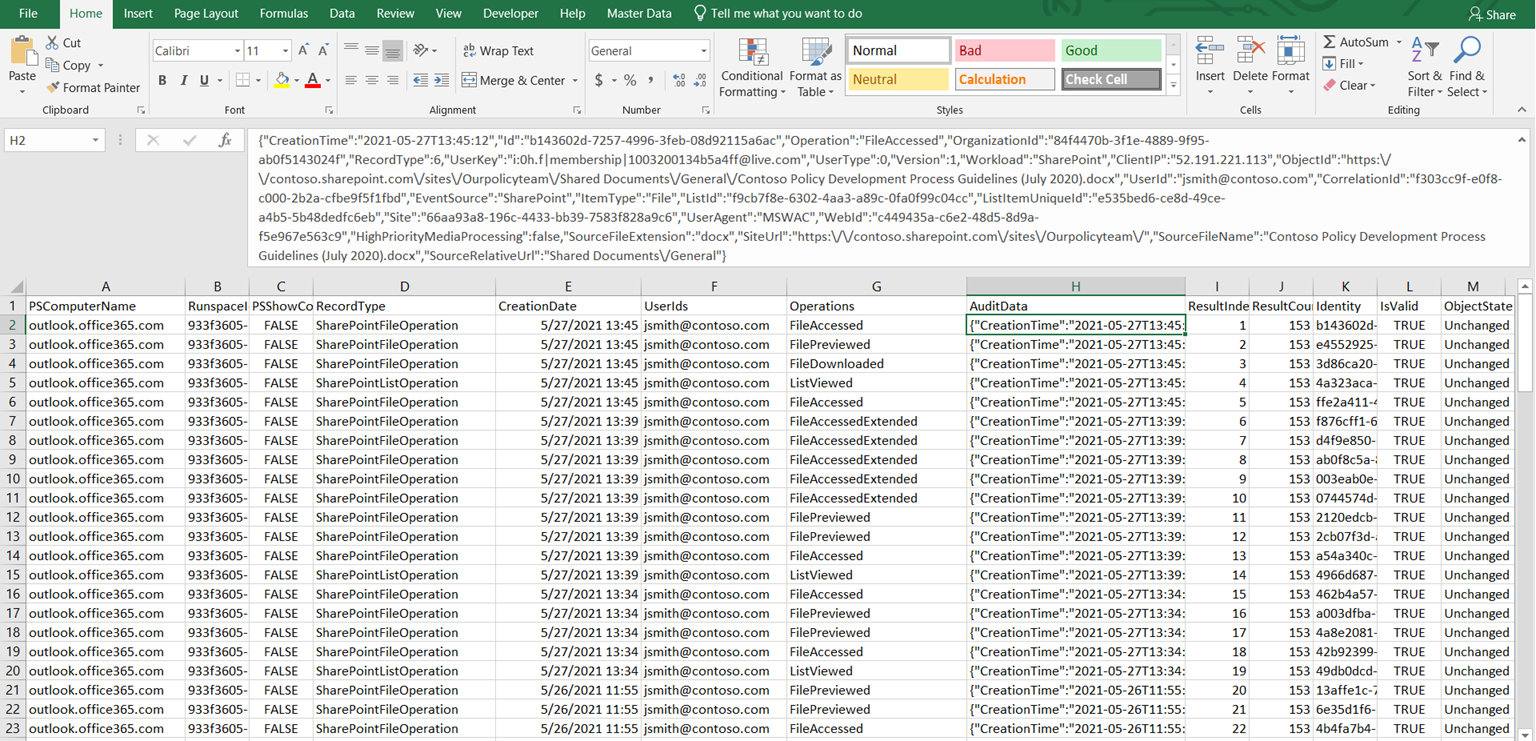Collapse the expanded formula bar
1536x741 pixels.
(x=1521, y=140)
